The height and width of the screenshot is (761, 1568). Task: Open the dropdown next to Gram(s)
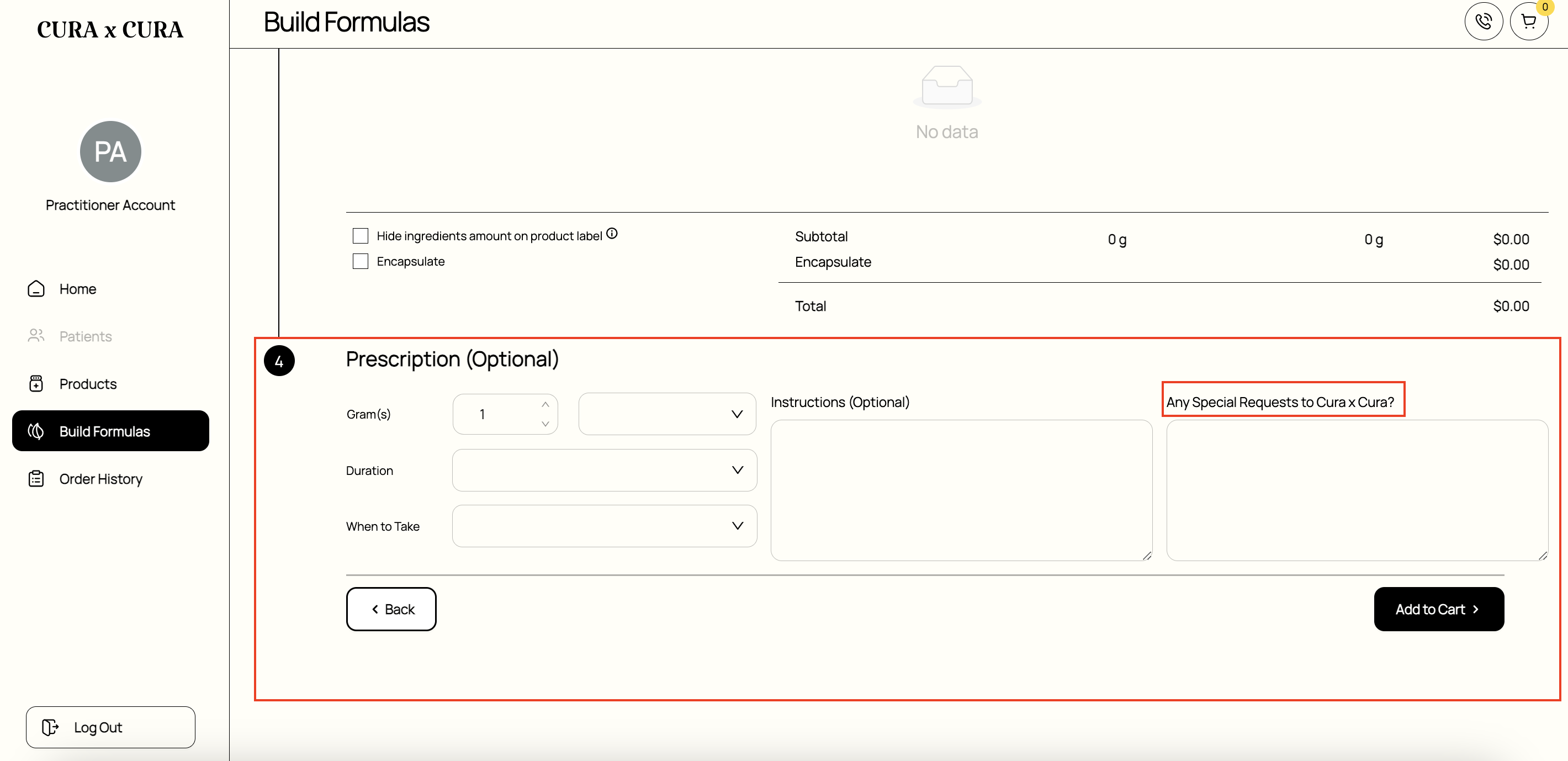pyautogui.click(x=667, y=414)
